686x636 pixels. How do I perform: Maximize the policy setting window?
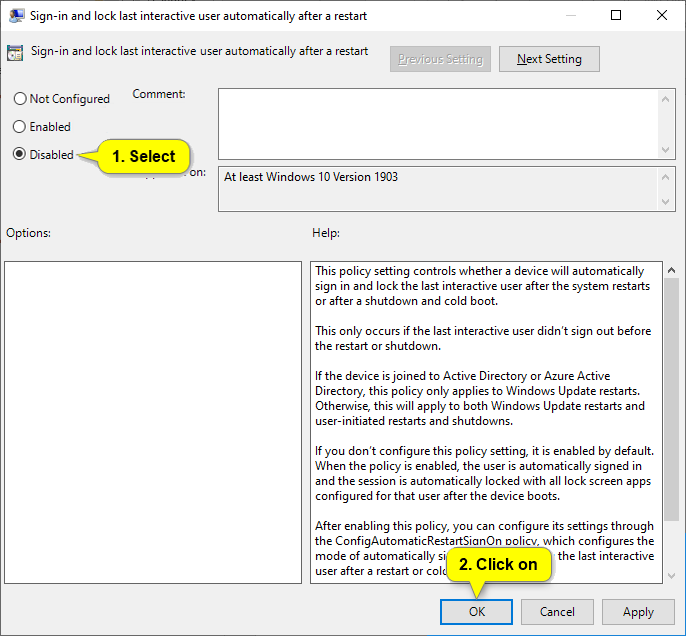(x=616, y=15)
